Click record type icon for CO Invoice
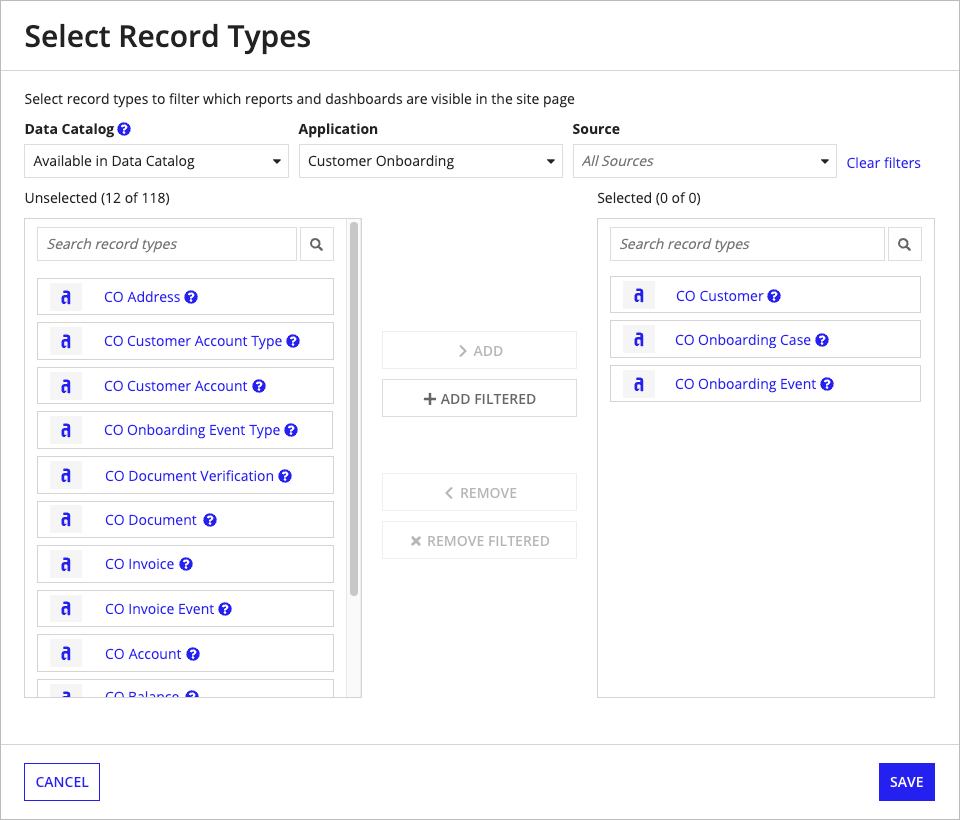The image size is (960, 820). tap(66, 564)
